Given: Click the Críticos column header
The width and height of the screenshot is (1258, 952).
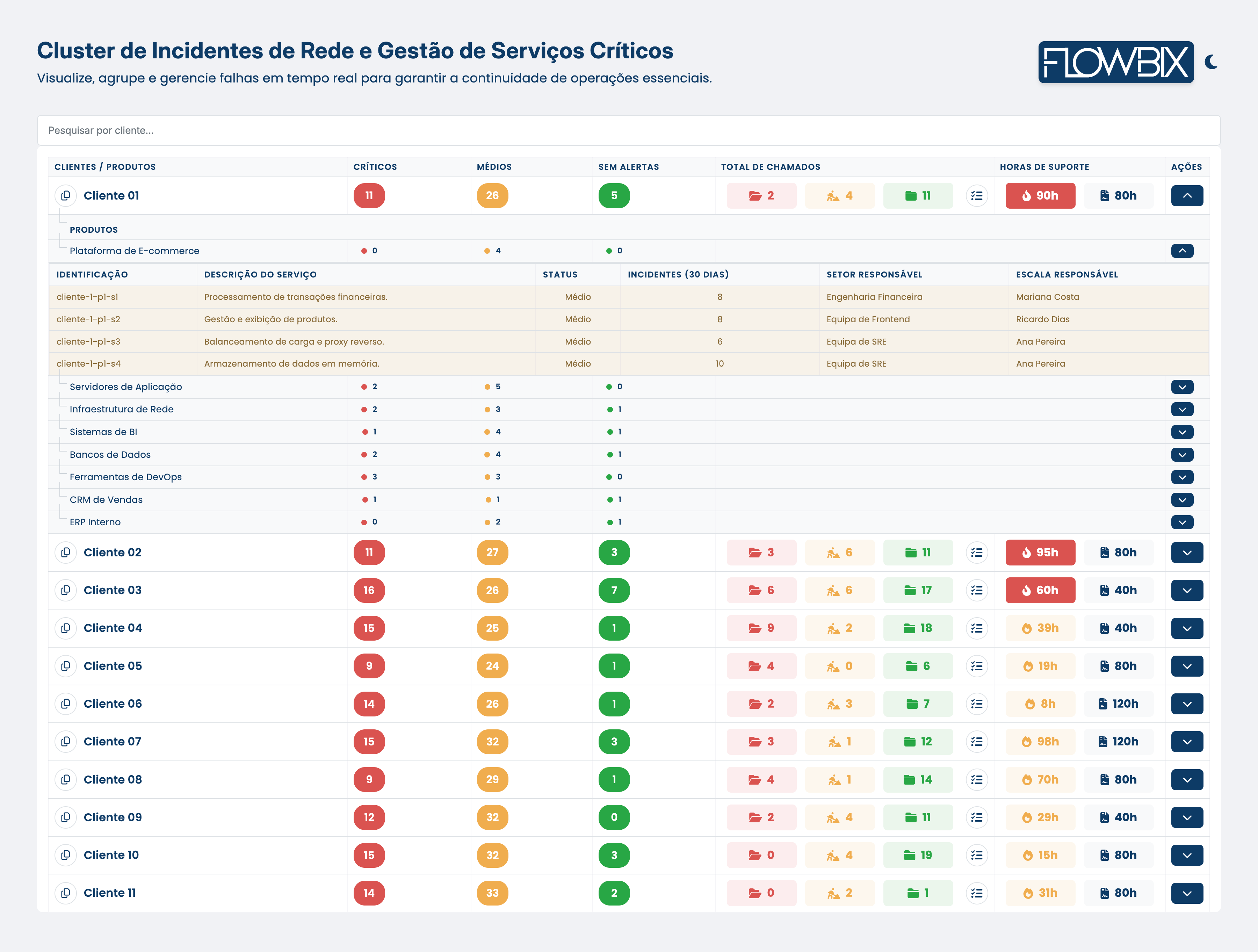Looking at the screenshot, I should coord(375,167).
